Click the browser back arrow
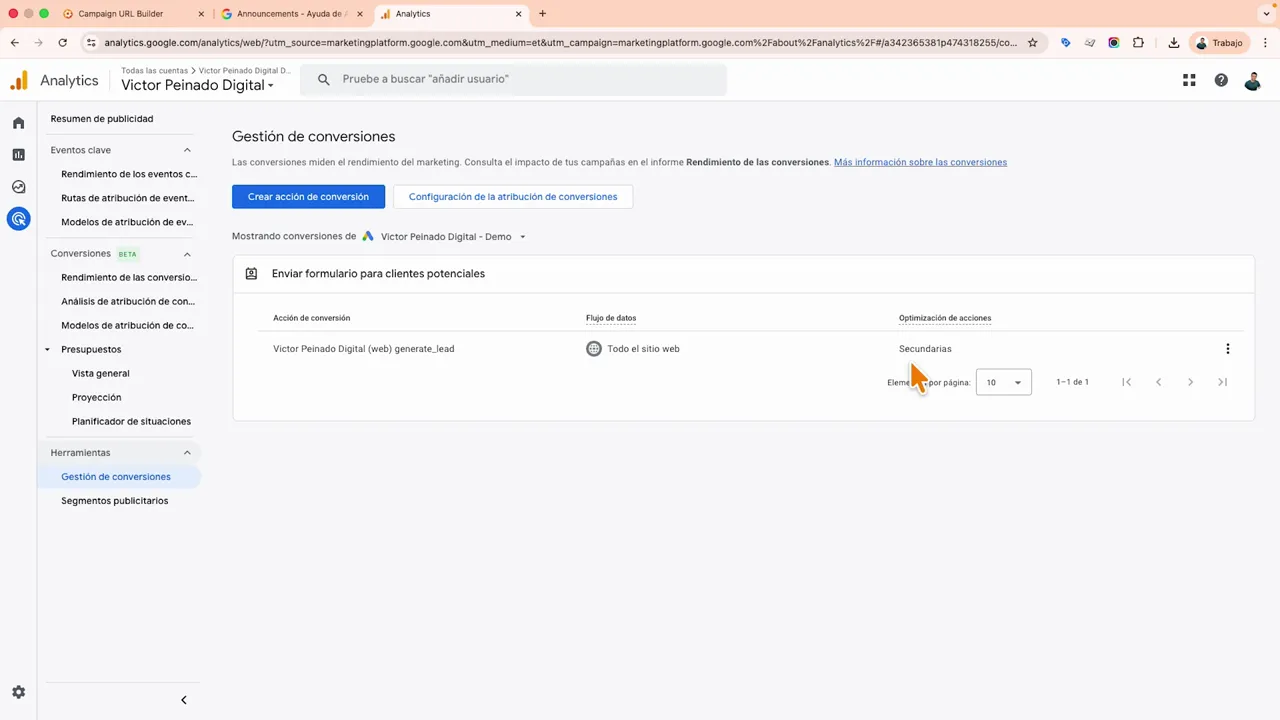 tap(15, 43)
